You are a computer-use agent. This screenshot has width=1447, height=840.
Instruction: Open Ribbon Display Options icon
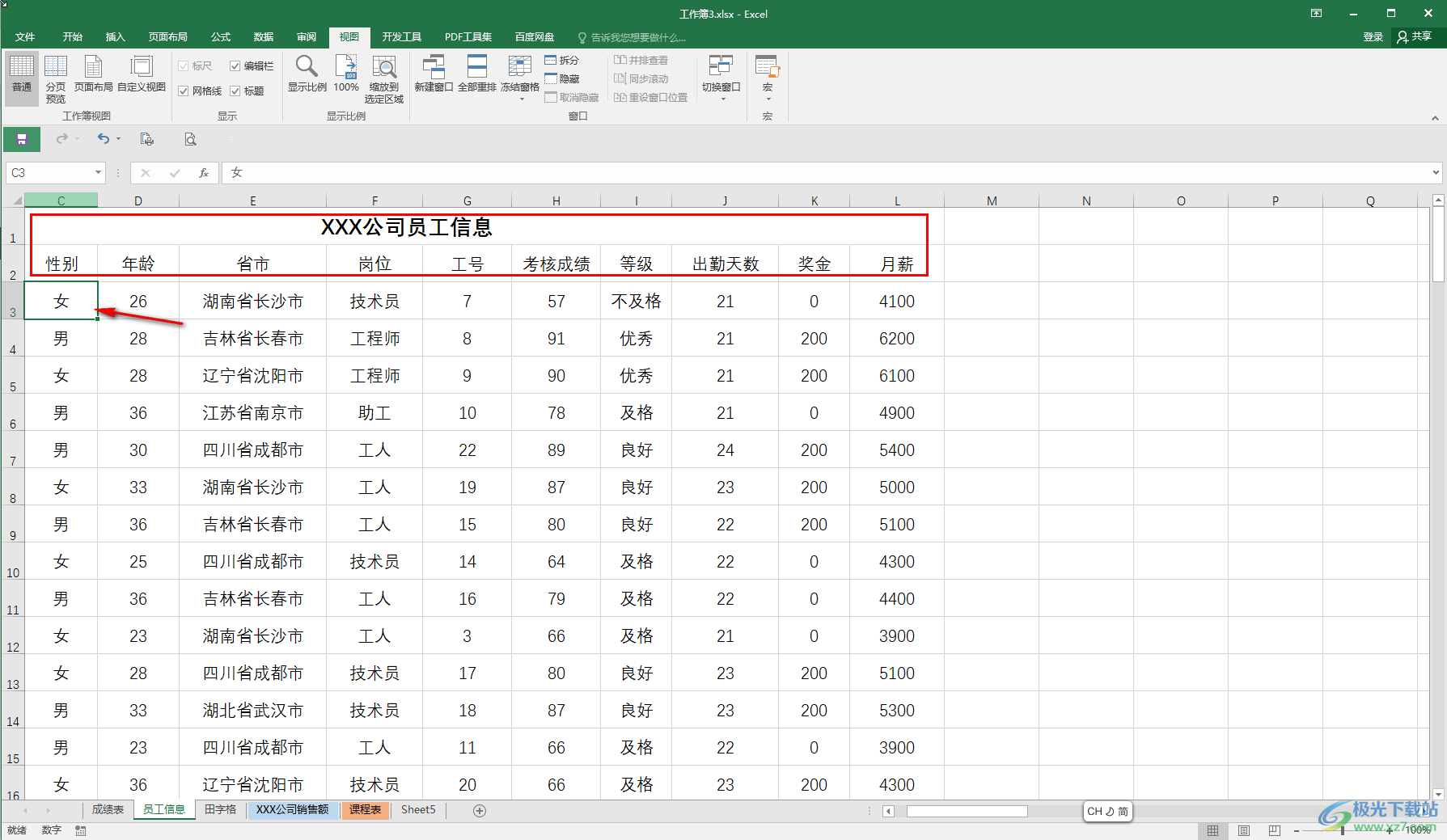(1317, 14)
